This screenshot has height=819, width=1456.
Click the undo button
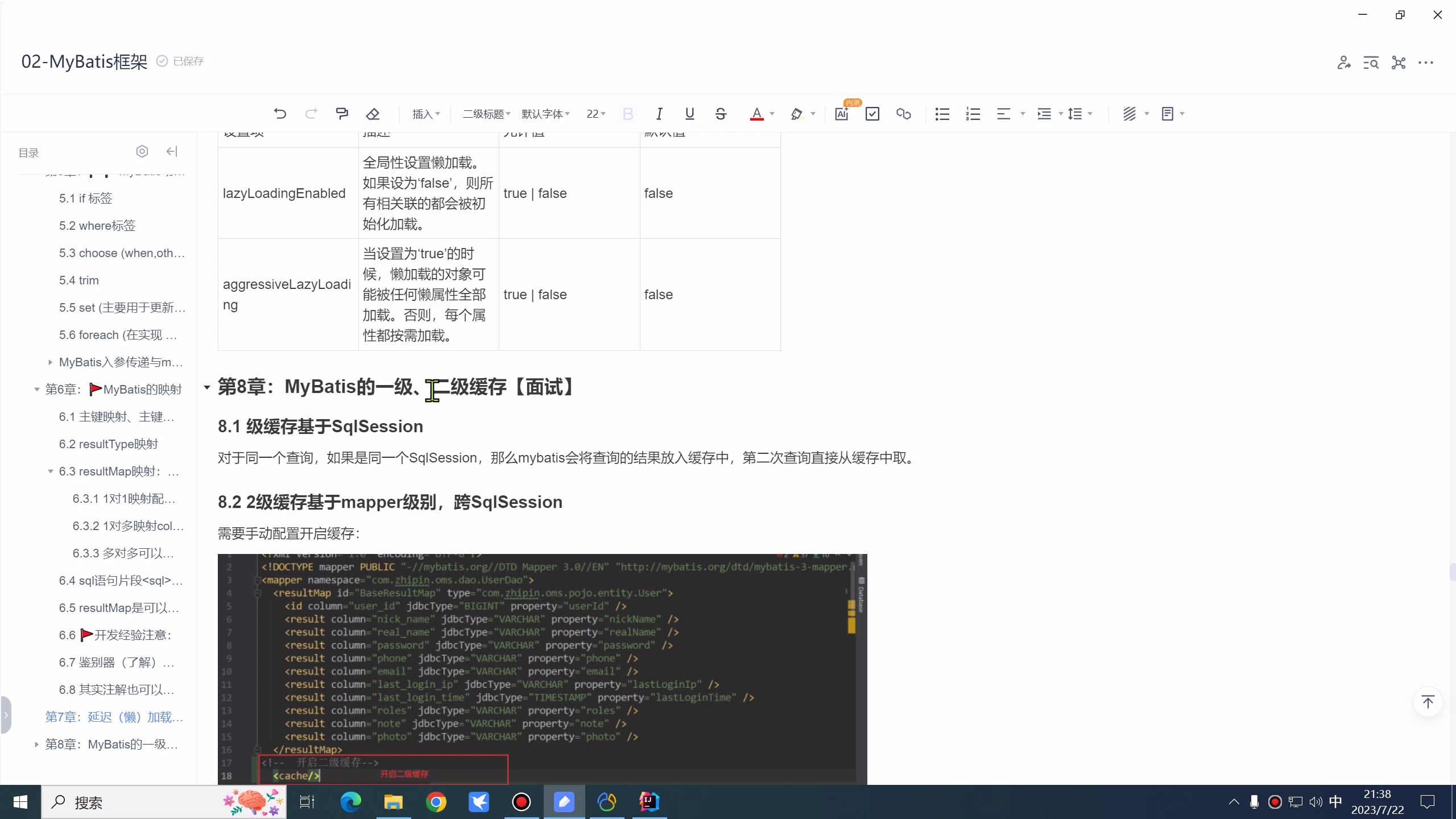(x=279, y=114)
